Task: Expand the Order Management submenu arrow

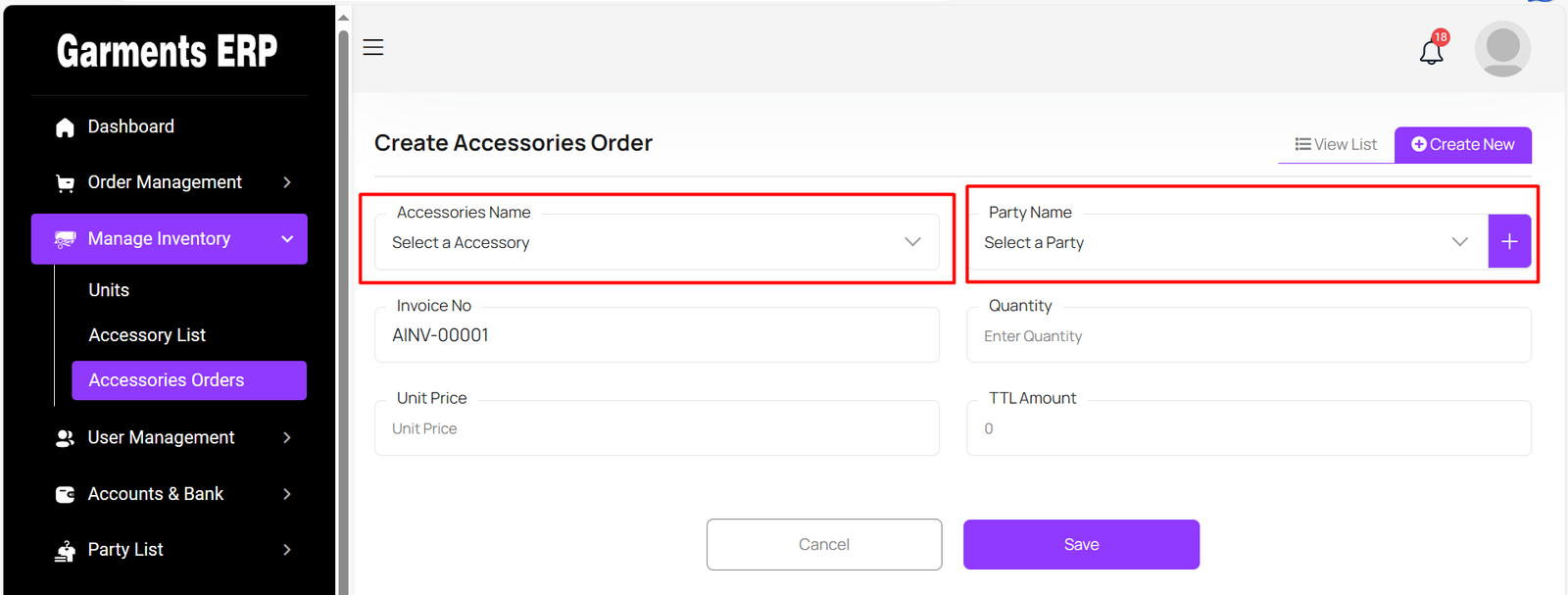Action: pos(287,182)
